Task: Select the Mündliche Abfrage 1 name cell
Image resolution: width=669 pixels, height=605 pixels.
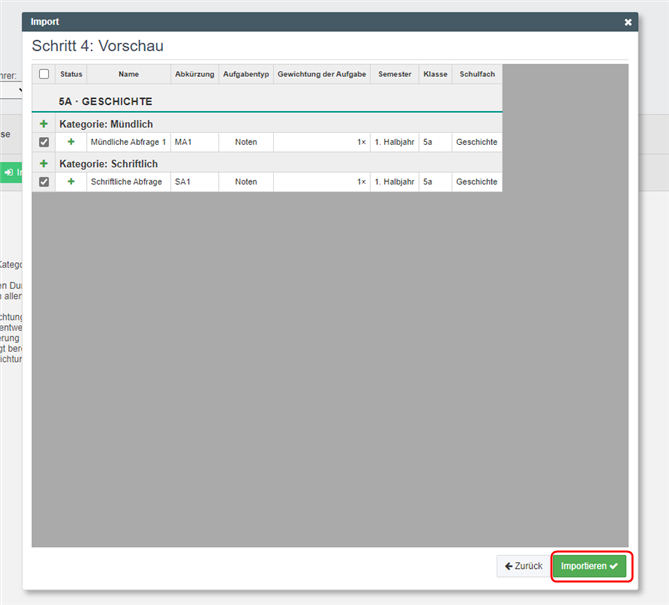Action: click(128, 143)
